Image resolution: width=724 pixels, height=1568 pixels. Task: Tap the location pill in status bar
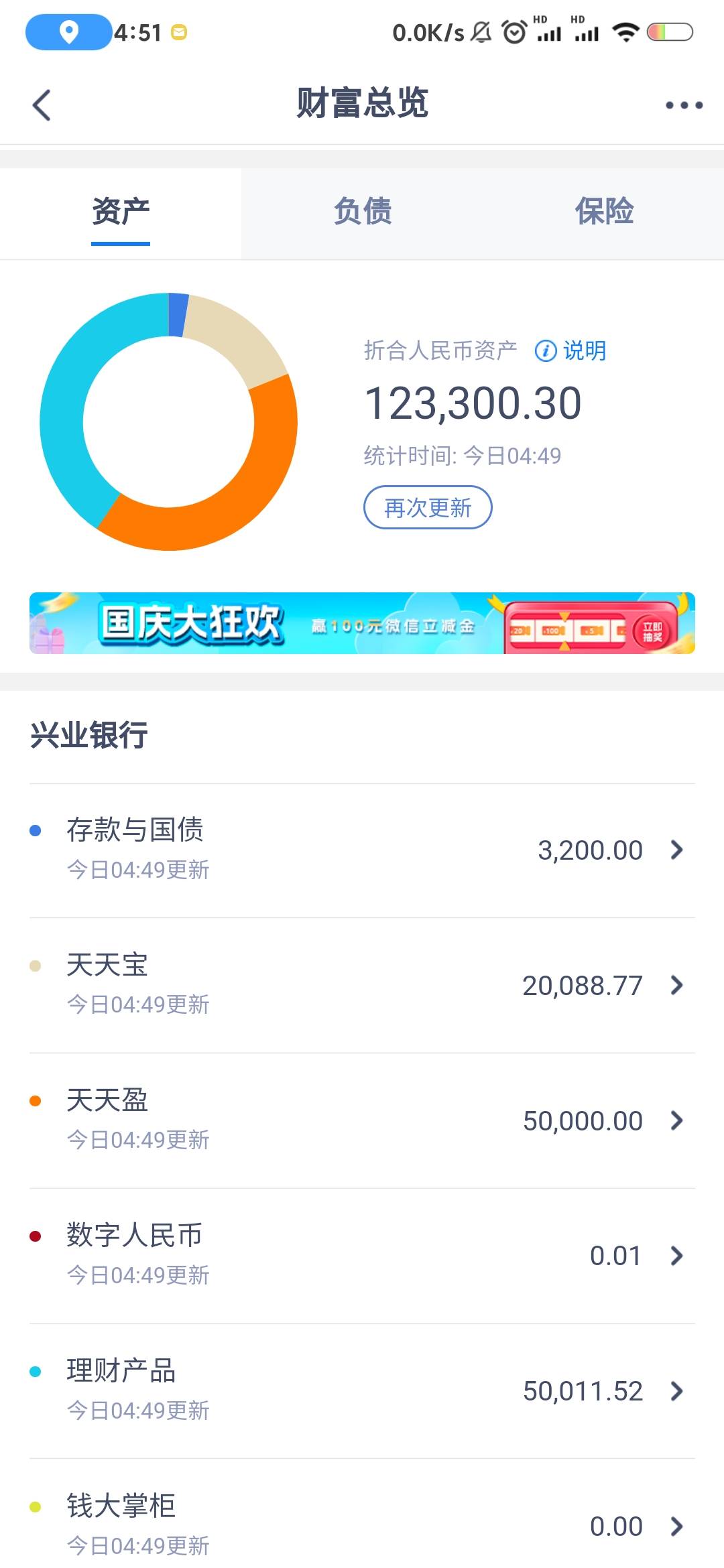coord(68,31)
